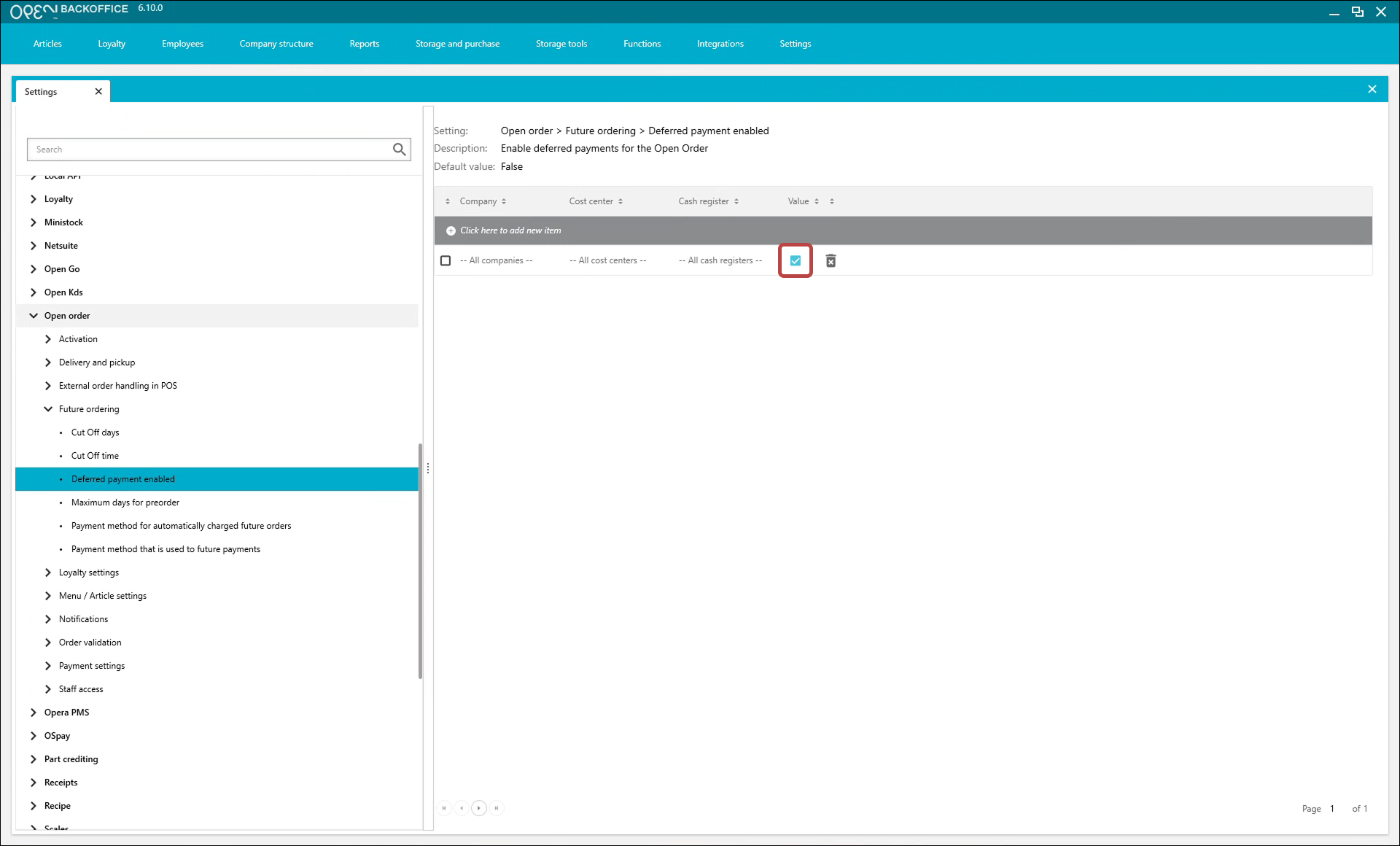Select Payment method for automatically charged future orders

pyautogui.click(x=181, y=526)
